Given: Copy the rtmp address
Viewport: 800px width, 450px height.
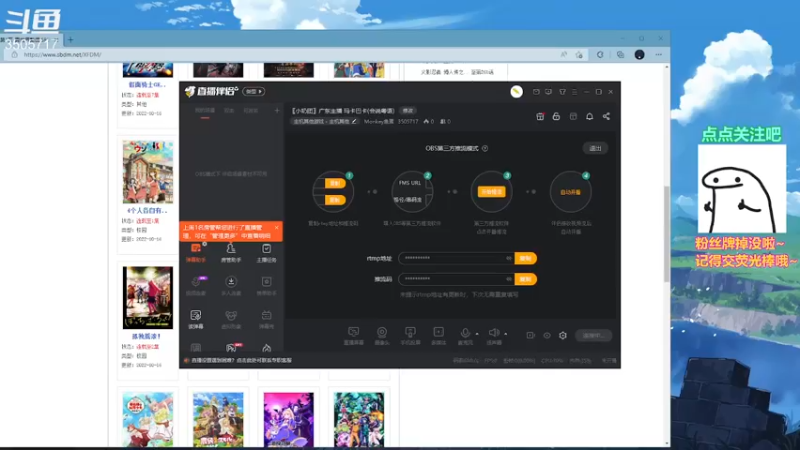Looking at the screenshot, I should 526,258.
